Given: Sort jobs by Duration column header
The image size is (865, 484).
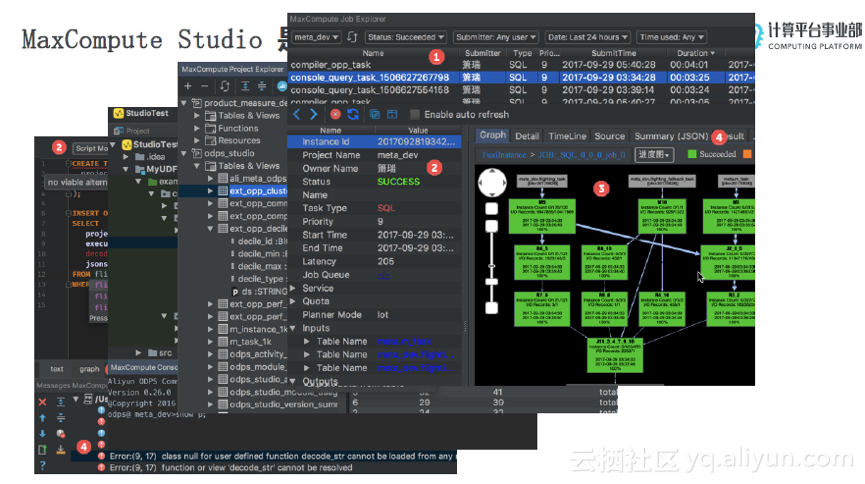Looking at the screenshot, I should [x=695, y=53].
